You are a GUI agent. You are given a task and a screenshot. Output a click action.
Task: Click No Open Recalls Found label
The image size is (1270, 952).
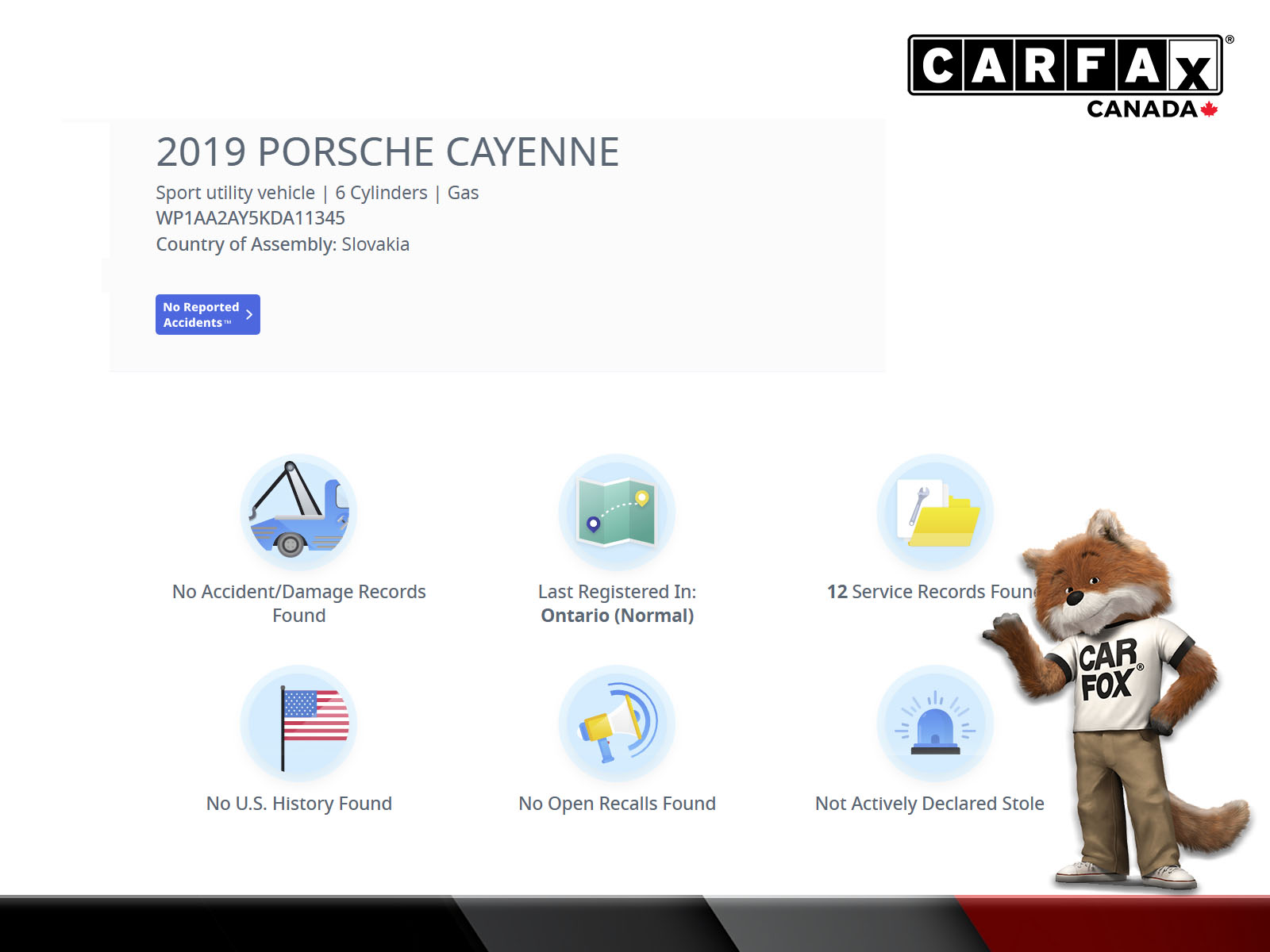pos(617,804)
